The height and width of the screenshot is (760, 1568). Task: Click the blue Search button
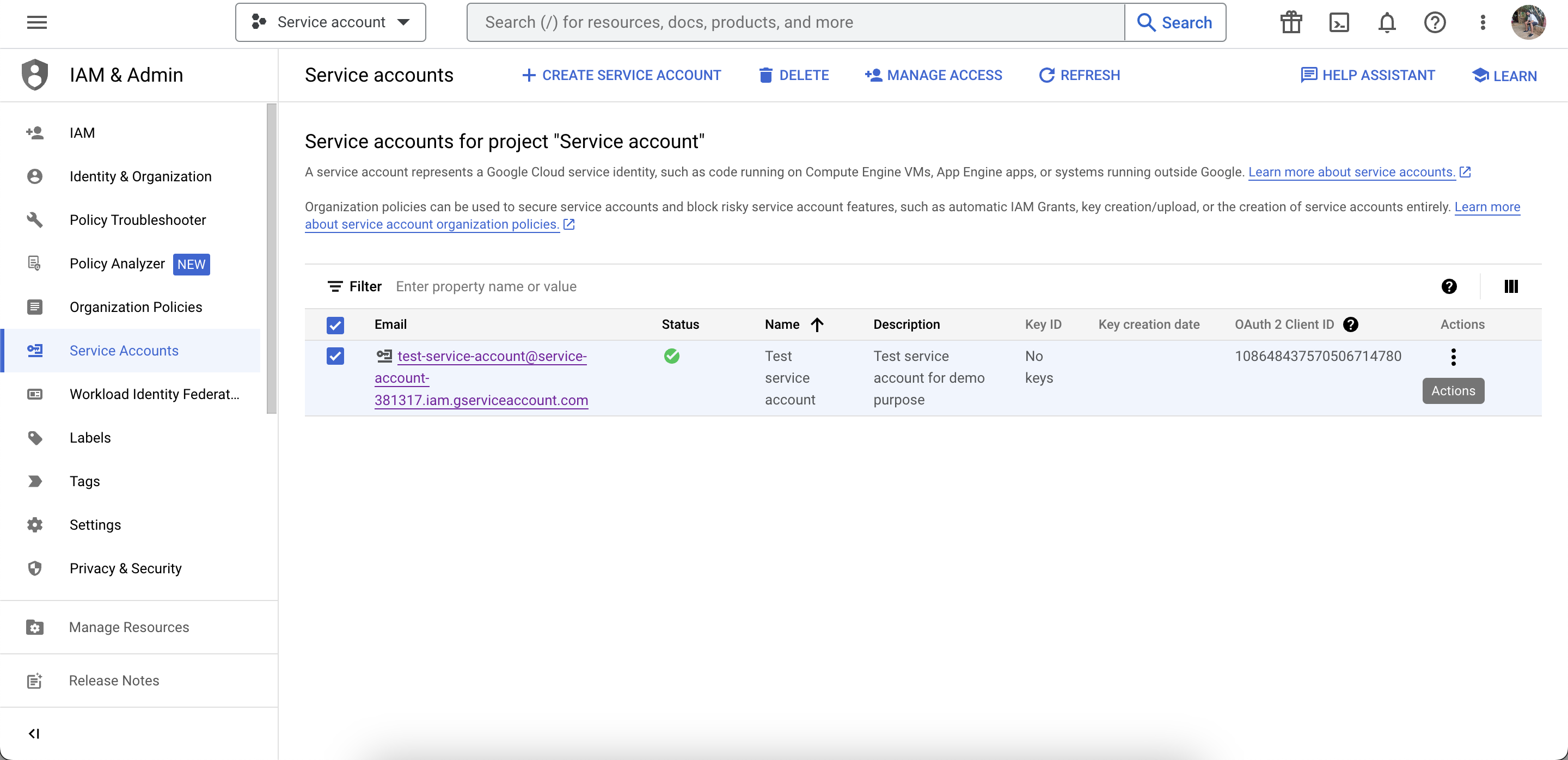point(1175,22)
